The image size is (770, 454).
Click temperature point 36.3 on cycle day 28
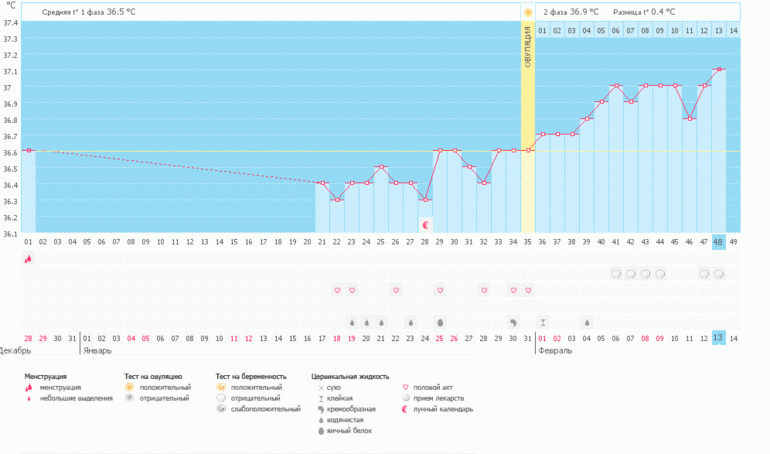click(x=426, y=200)
